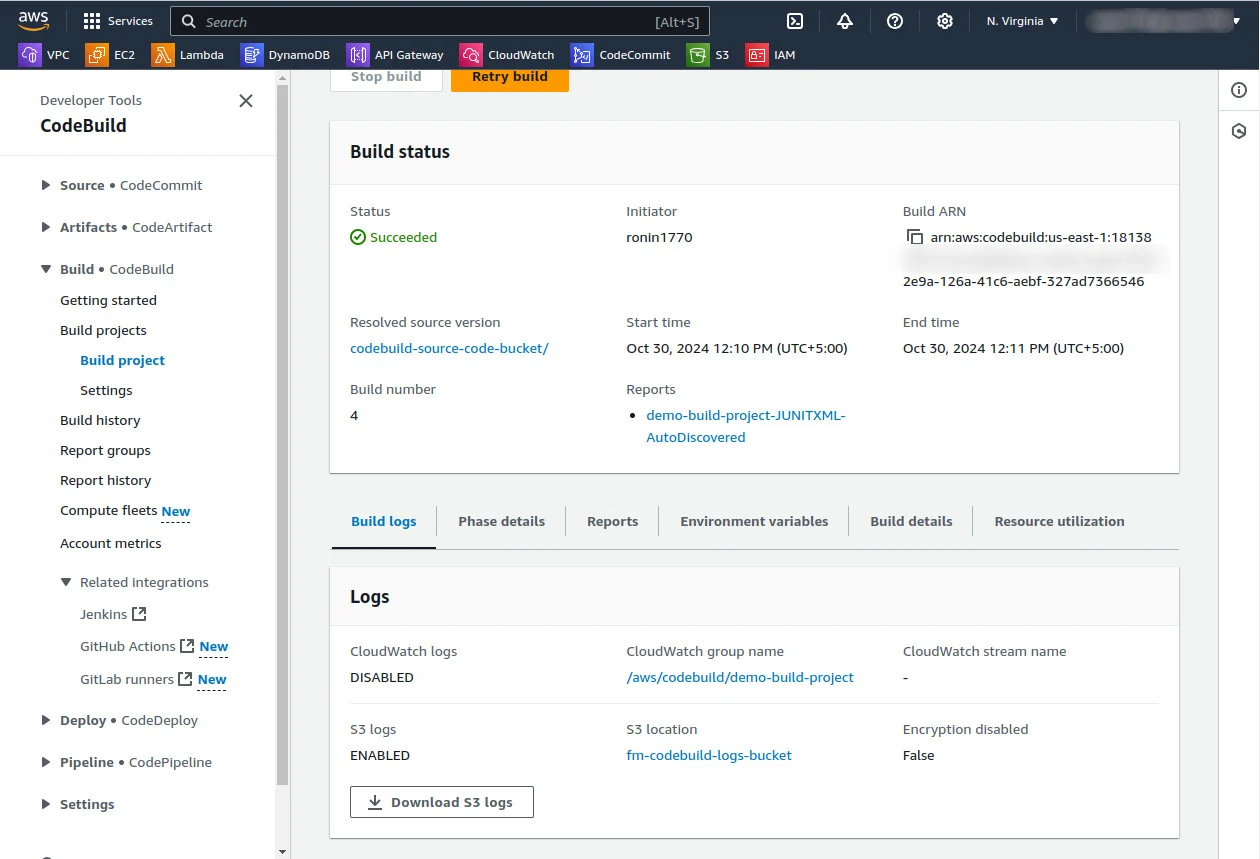Open Report groups in sidebar
This screenshot has height=859, width=1260.
pos(105,450)
